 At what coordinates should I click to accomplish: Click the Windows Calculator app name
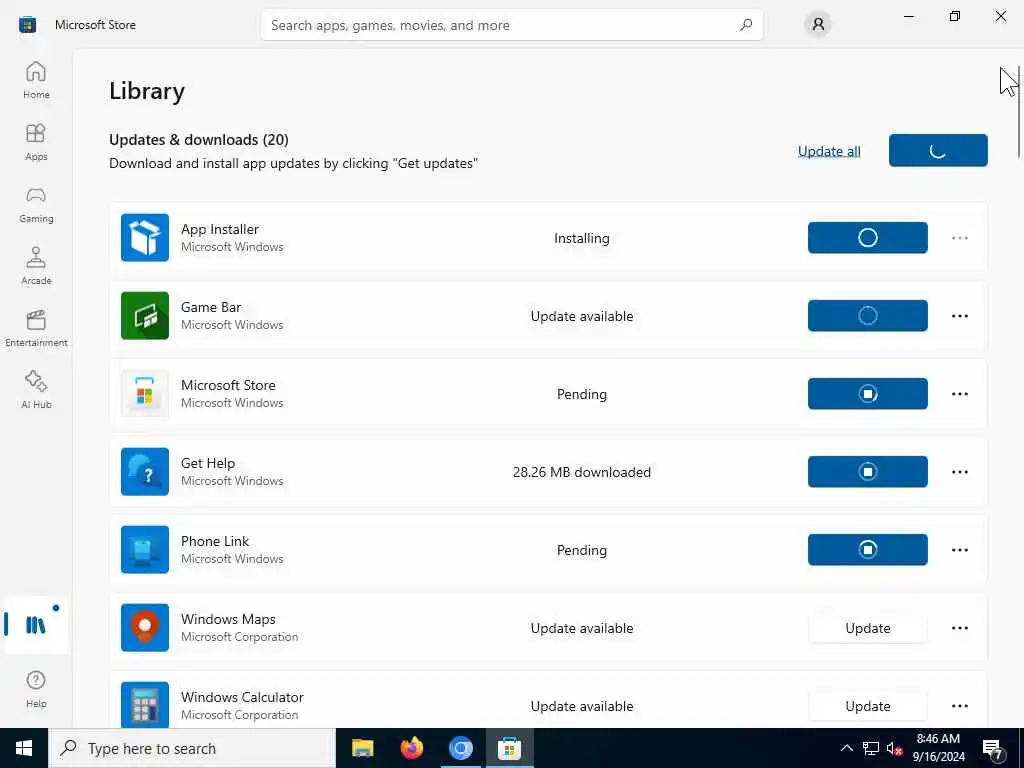click(242, 697)
